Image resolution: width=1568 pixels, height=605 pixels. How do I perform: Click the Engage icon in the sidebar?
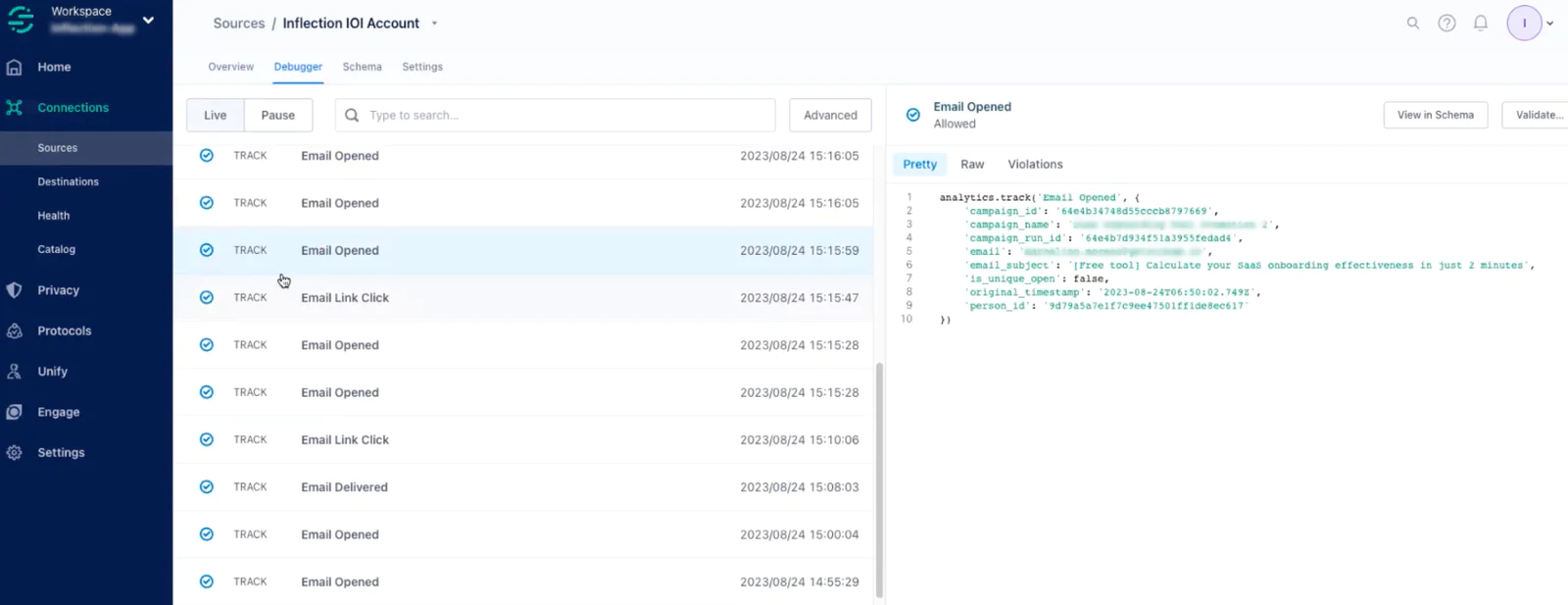[x=14, y=413]
